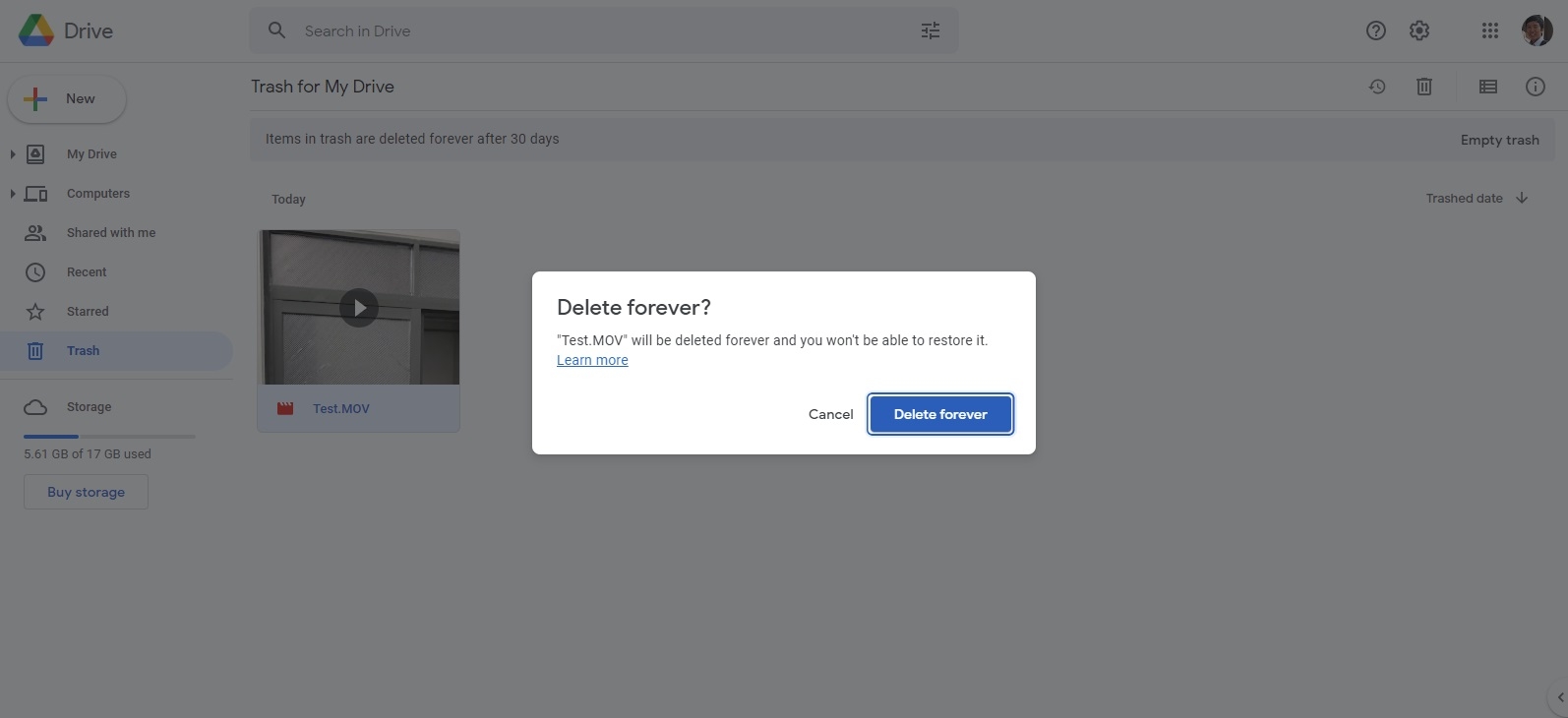The image size is (1568, 718).
Task: Click the play button on the Test.MOV preview
Action: coord(359,308)
